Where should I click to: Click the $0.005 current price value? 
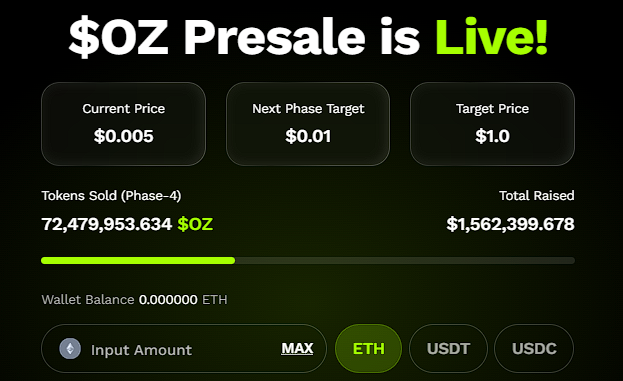(124, 136)
